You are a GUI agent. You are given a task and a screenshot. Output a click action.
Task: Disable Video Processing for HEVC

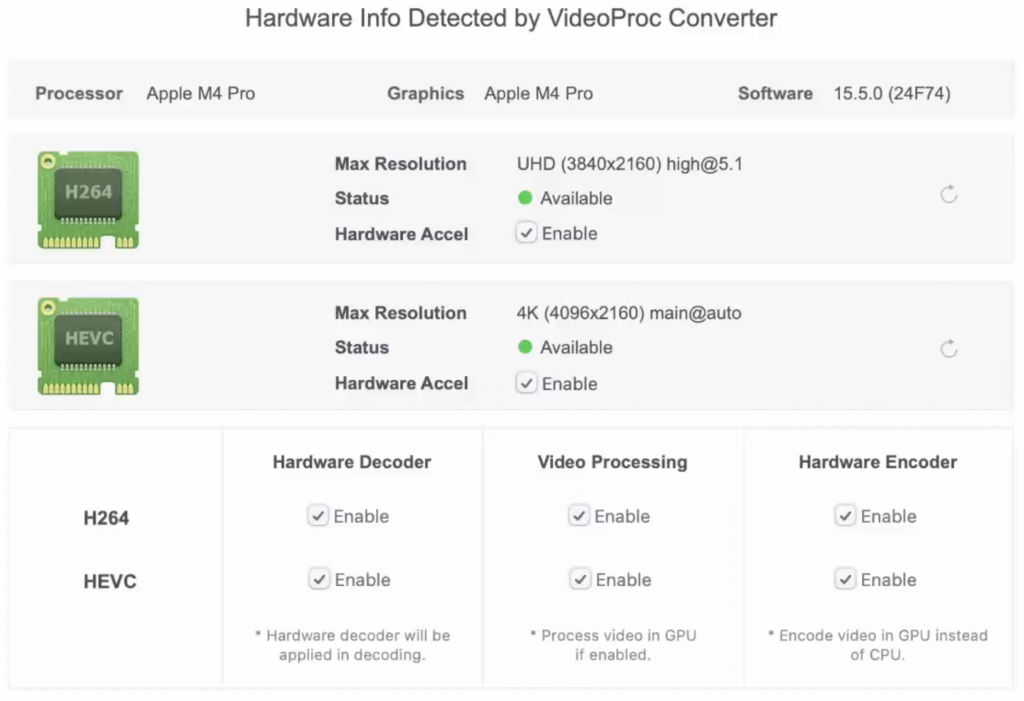click(580, 579)
